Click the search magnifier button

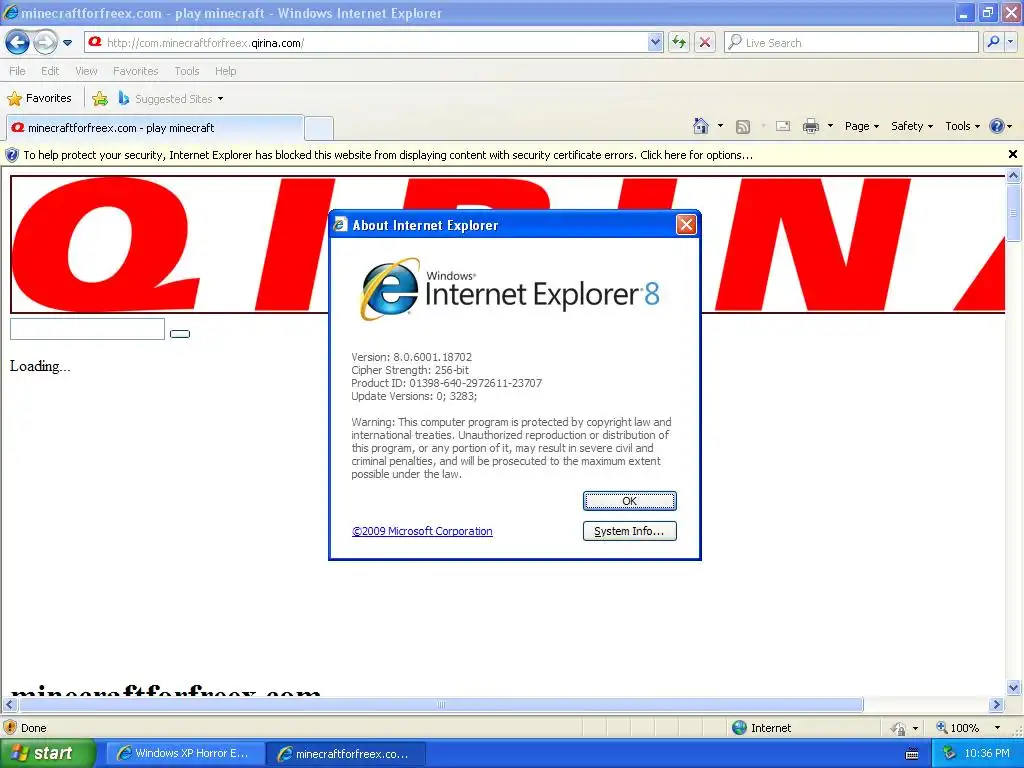(993, 43)
